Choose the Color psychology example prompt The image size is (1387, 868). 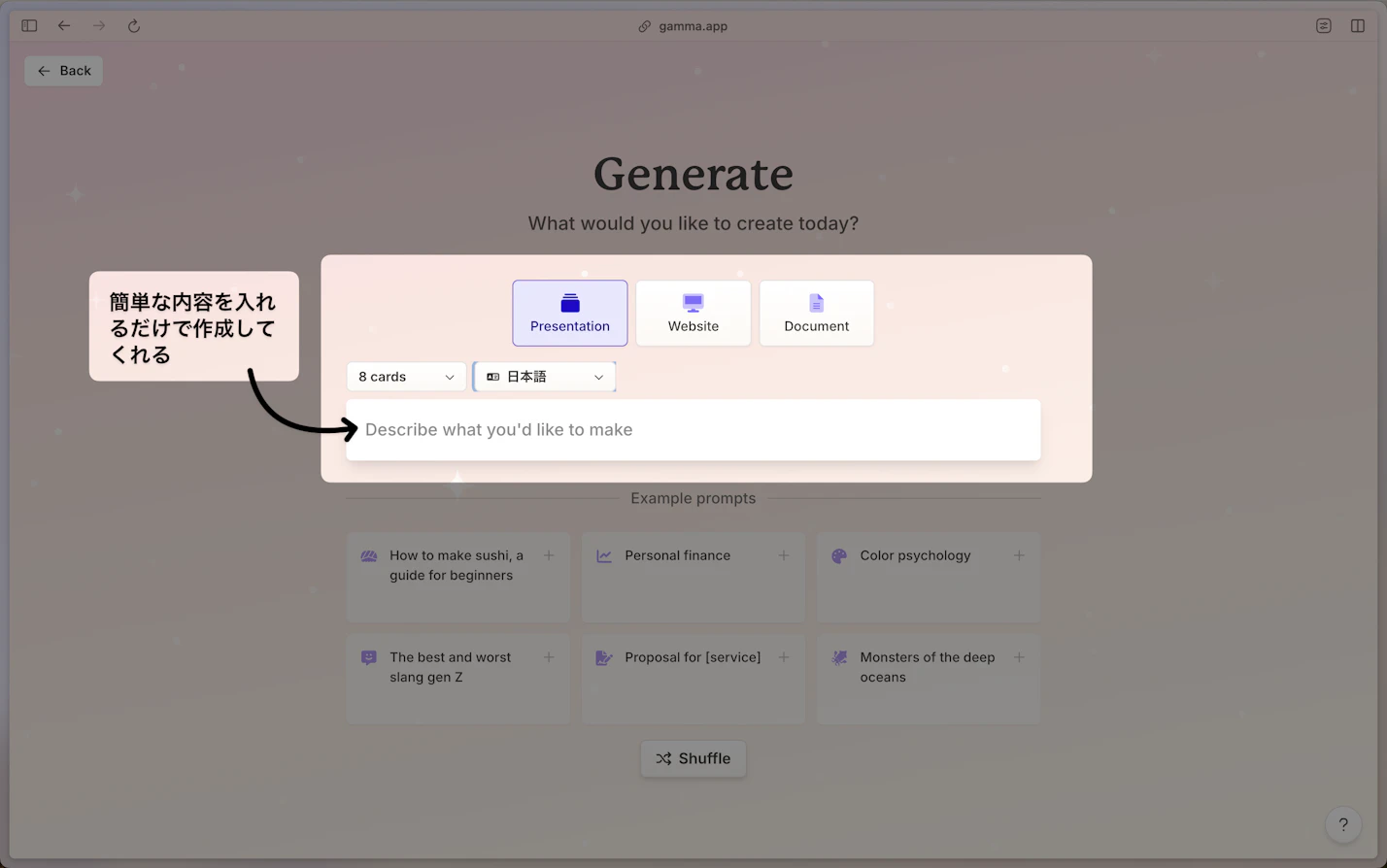pyautogui.click(x=929, y=577)
